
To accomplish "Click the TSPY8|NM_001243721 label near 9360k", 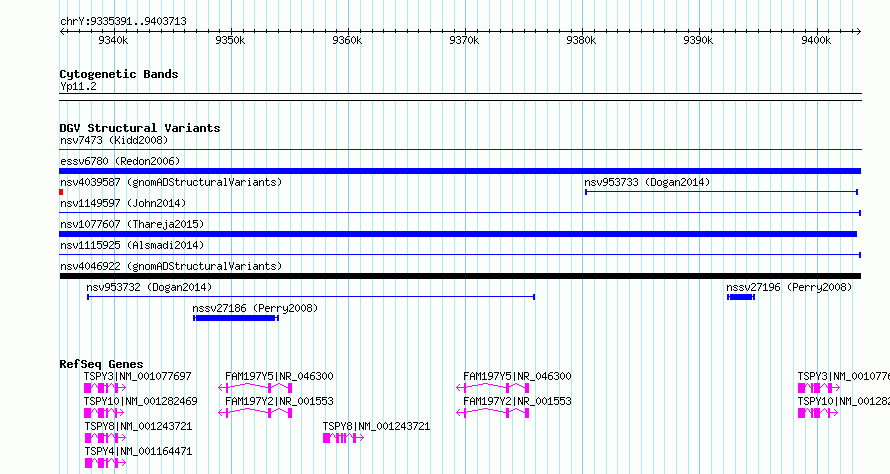I will pos(376,426).
